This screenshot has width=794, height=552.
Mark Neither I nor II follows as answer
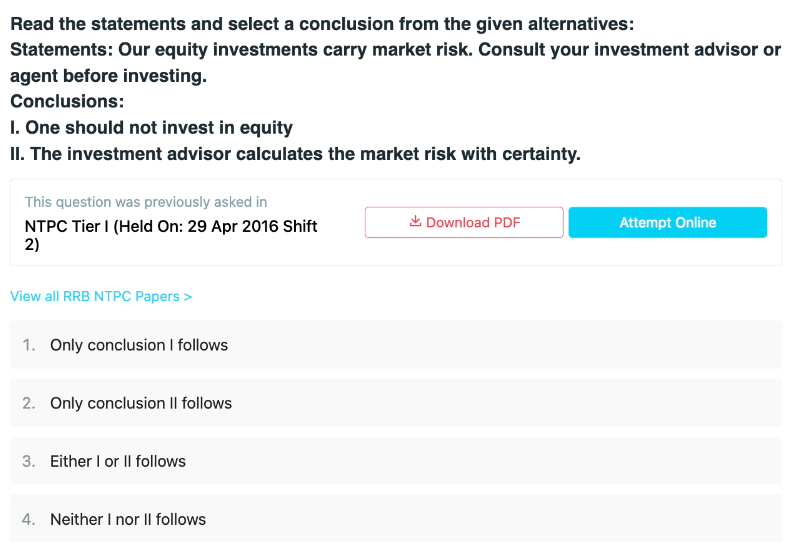tap(396, 519)
